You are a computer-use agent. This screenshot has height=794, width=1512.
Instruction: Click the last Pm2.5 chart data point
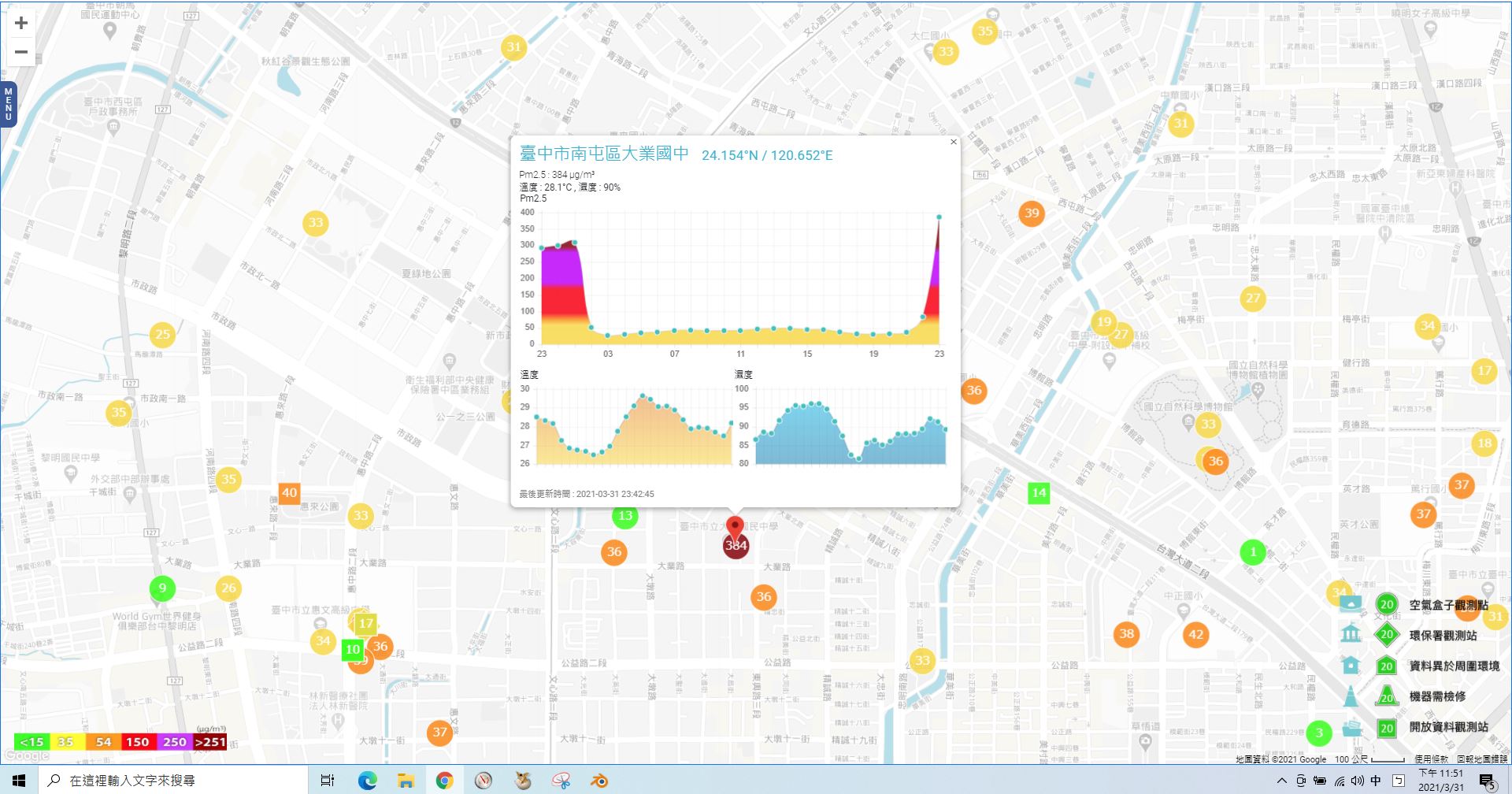[x=939, y=217]
